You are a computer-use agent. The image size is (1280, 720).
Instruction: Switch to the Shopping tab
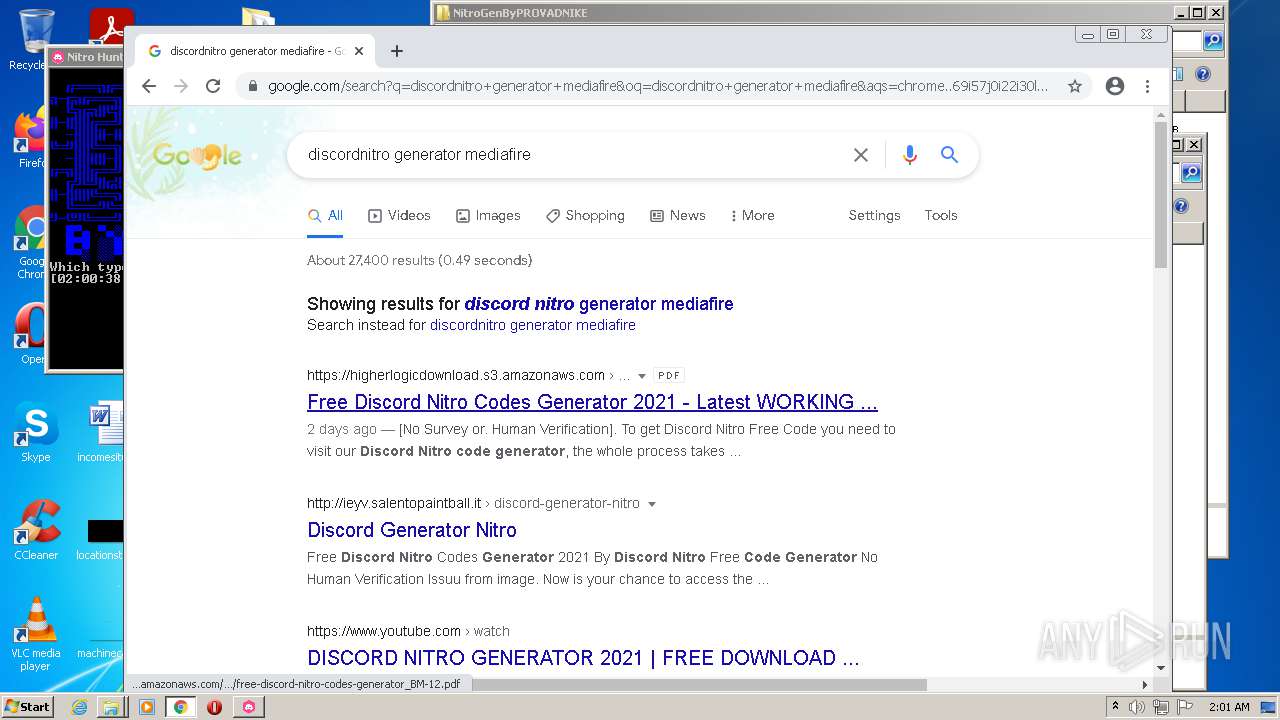point(585,215)
